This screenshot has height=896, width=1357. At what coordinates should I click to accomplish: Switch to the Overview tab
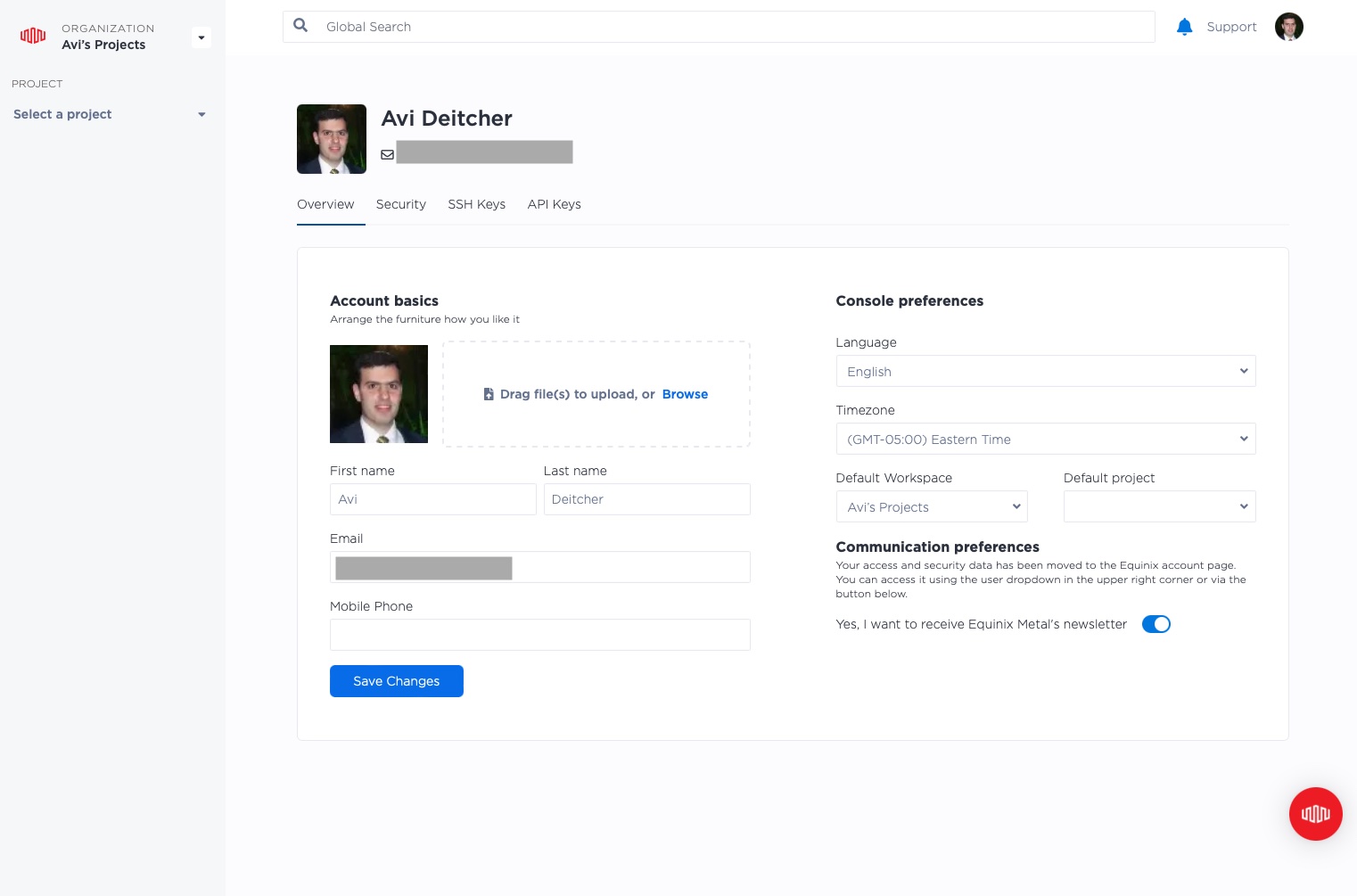pos(325,204)
